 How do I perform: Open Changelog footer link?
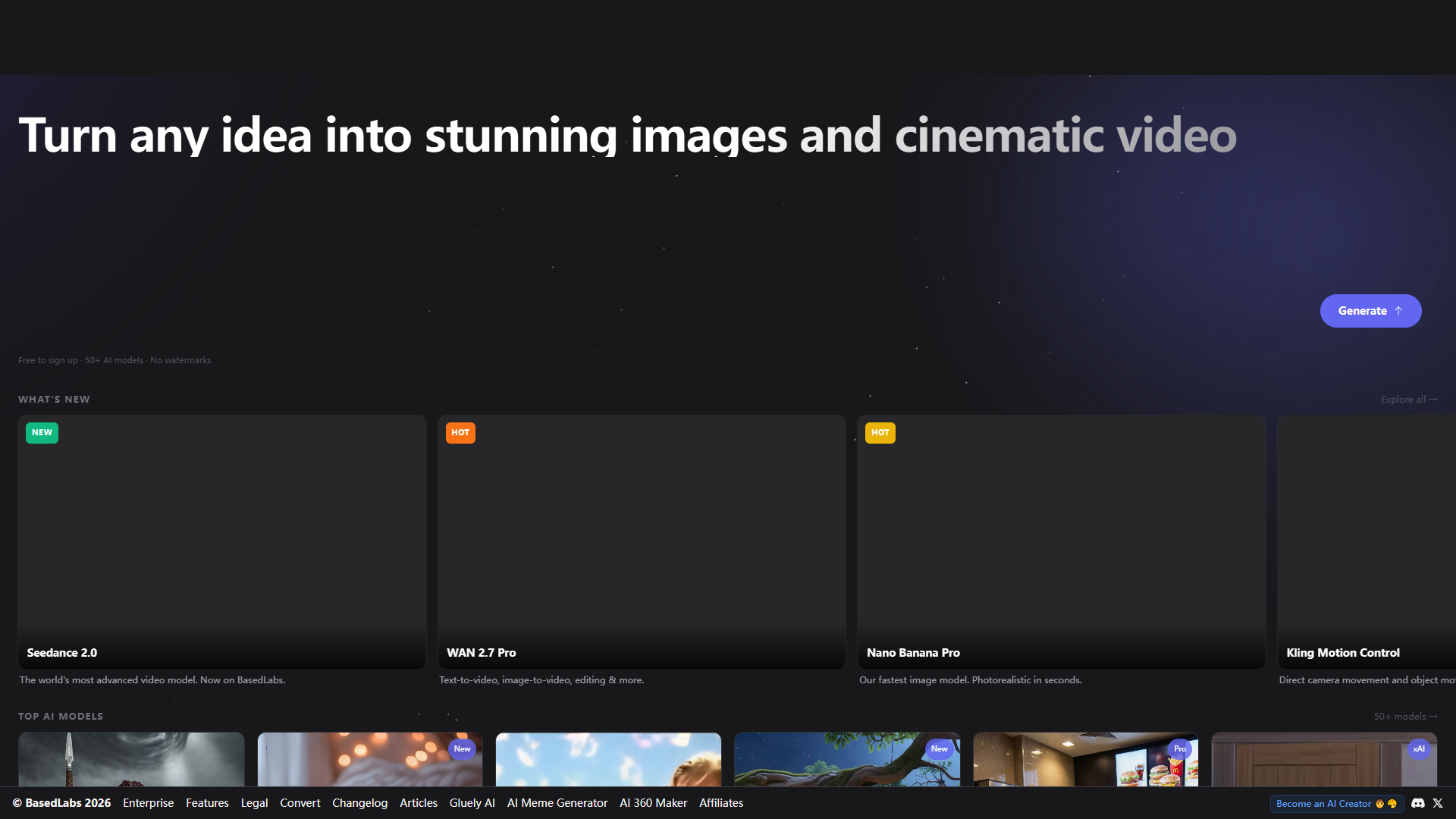pyautogui.click(x=359, y=803)
